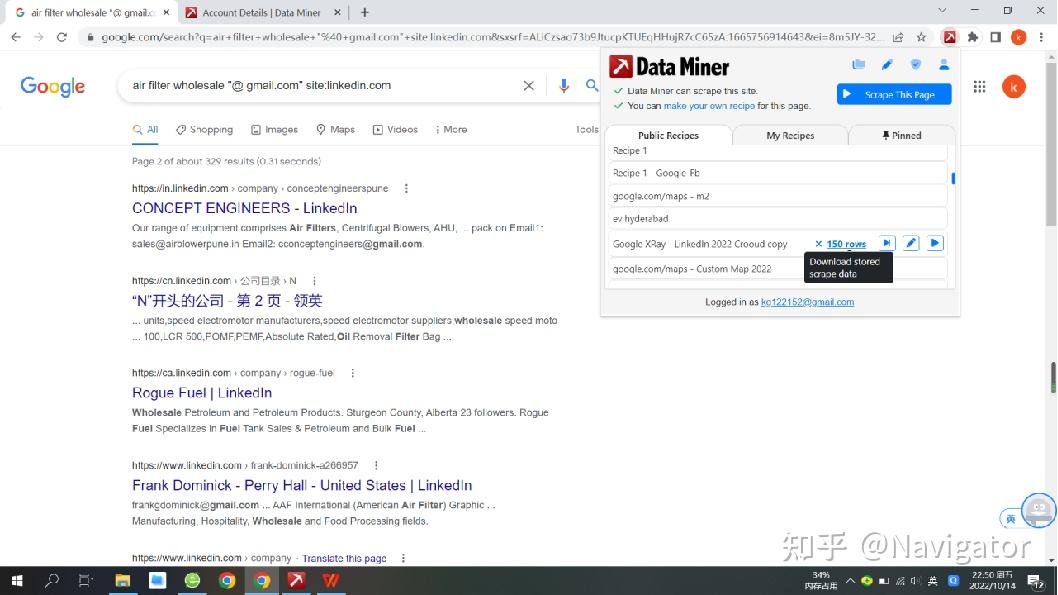Select the google.com/maps – m2 recipe
This screenshot has width=1058, height=595.
point(777,196)
